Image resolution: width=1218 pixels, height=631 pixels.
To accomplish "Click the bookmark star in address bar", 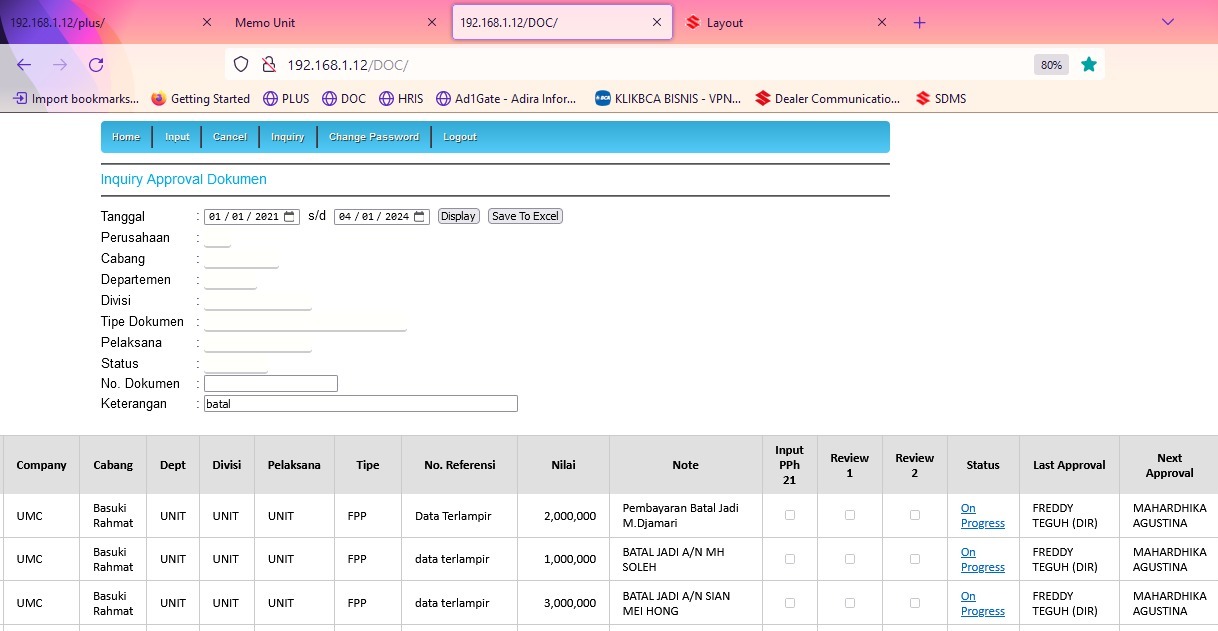I will (x=1089, y=65).
